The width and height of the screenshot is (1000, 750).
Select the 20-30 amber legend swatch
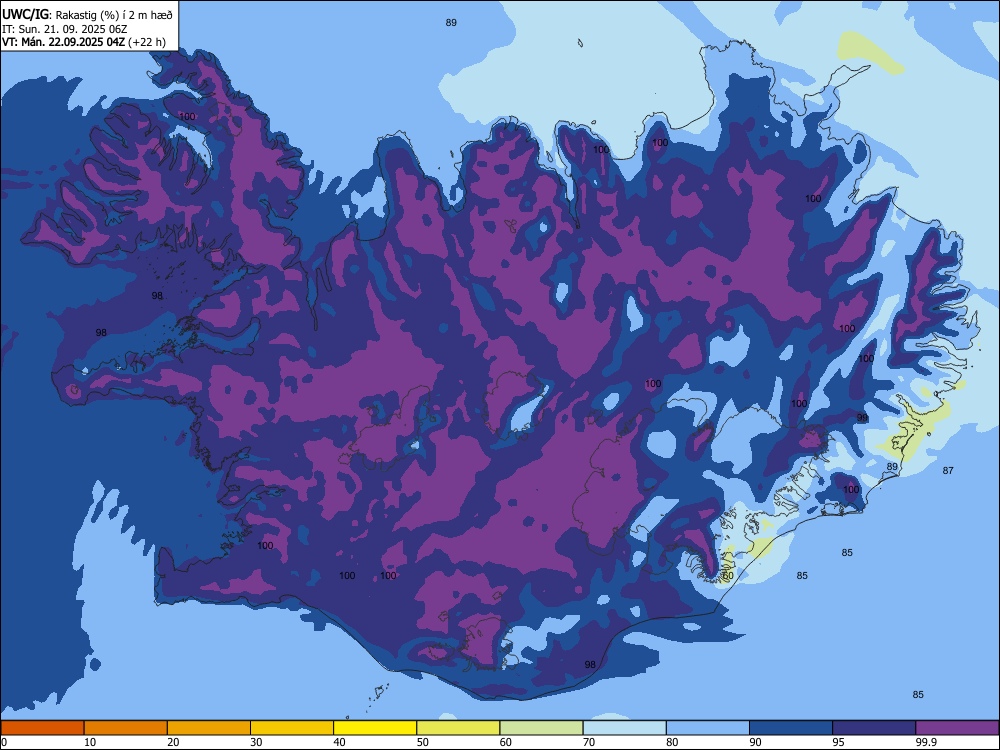click(209, 728)
